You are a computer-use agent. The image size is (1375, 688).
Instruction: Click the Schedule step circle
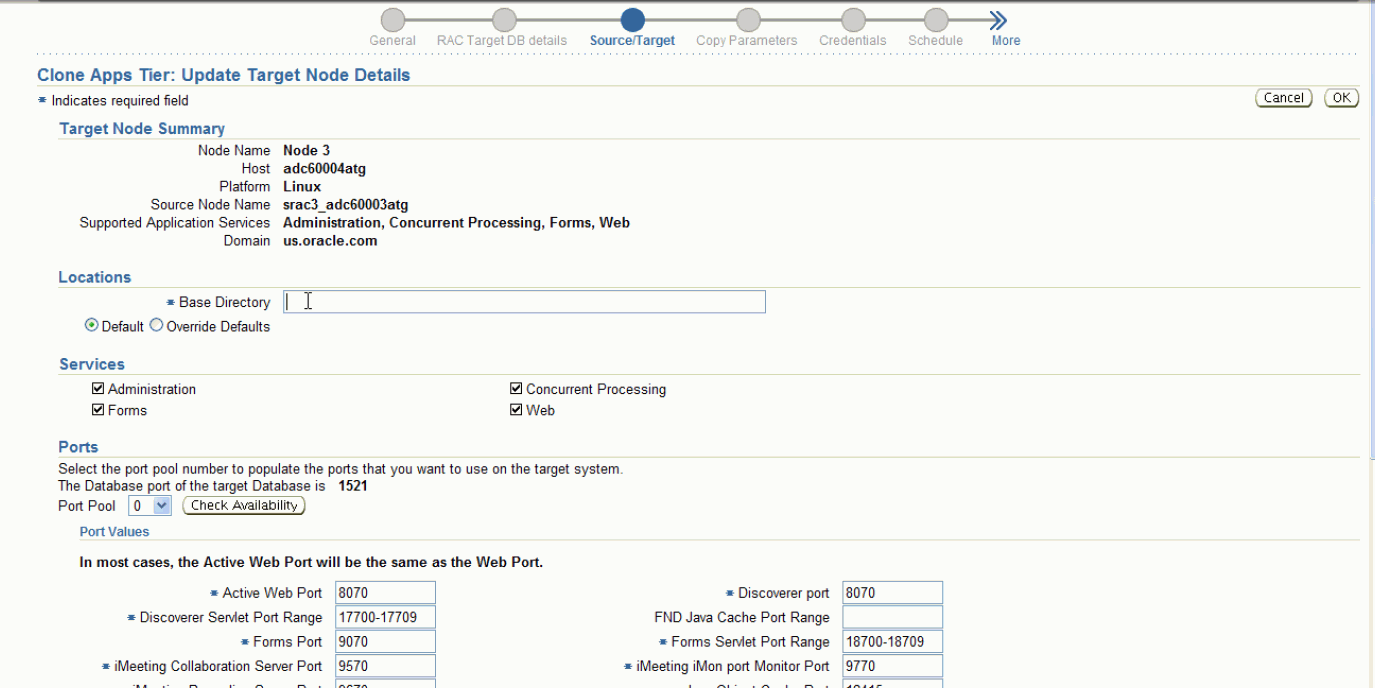click(x=936, y=20)
